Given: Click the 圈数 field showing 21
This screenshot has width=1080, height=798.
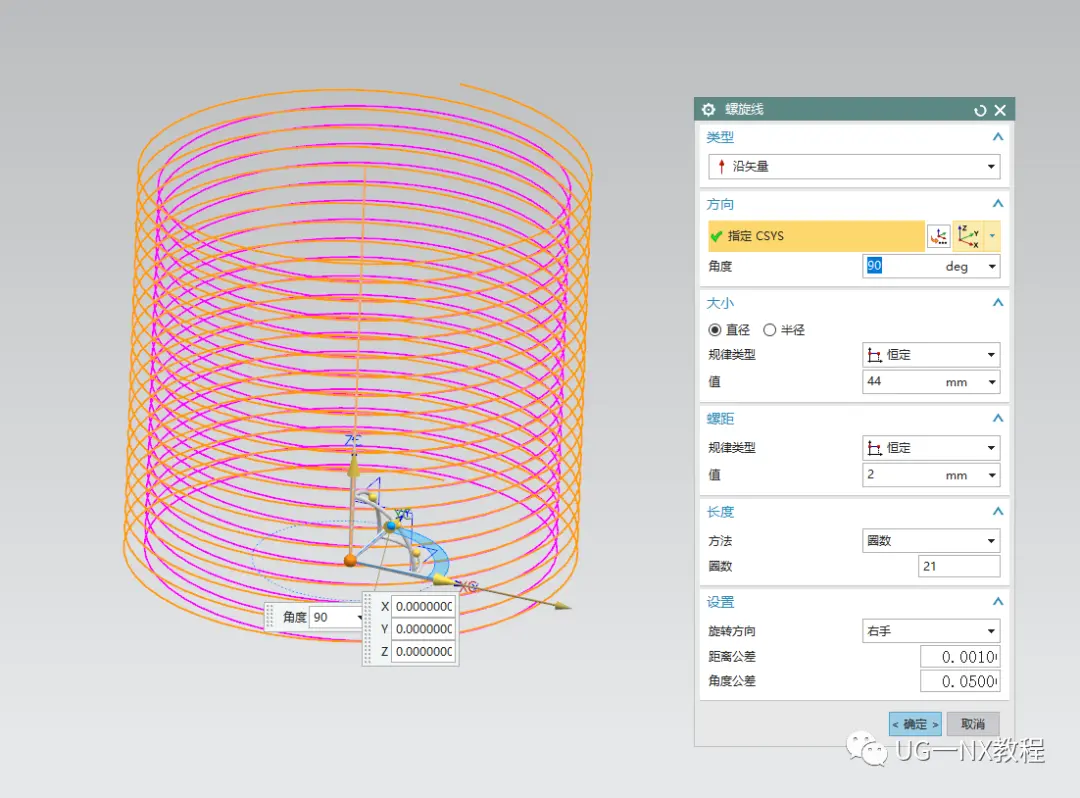Looking at the screenshot, I should (959, 567).
